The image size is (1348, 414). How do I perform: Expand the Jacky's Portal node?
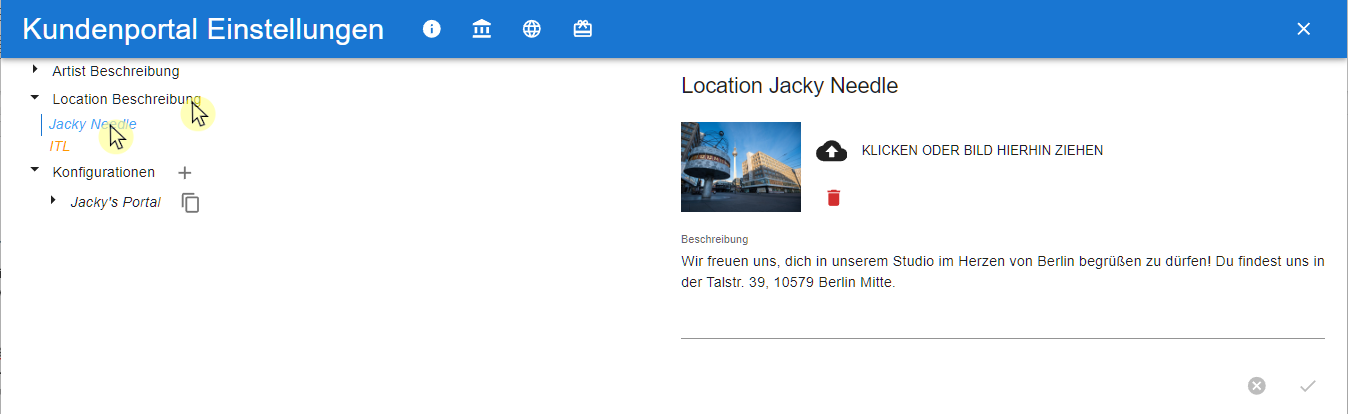[x=53, y=201]
